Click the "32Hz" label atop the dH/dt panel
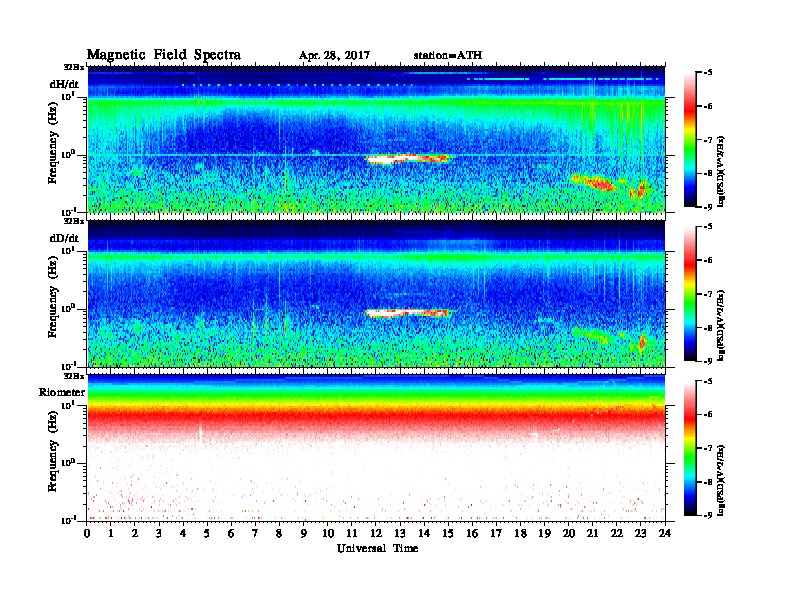 [x=74, y=67]
